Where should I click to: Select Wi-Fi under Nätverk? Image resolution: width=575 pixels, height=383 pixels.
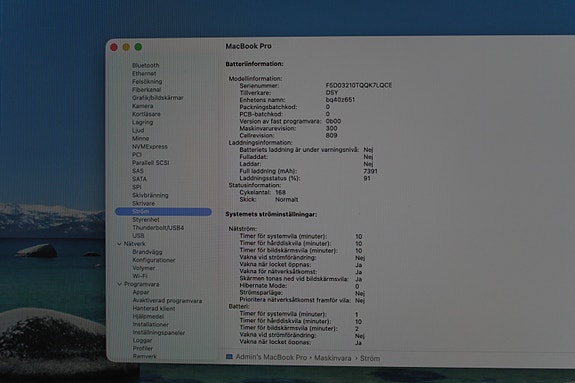pyautogui.click(x=140, y=276)
